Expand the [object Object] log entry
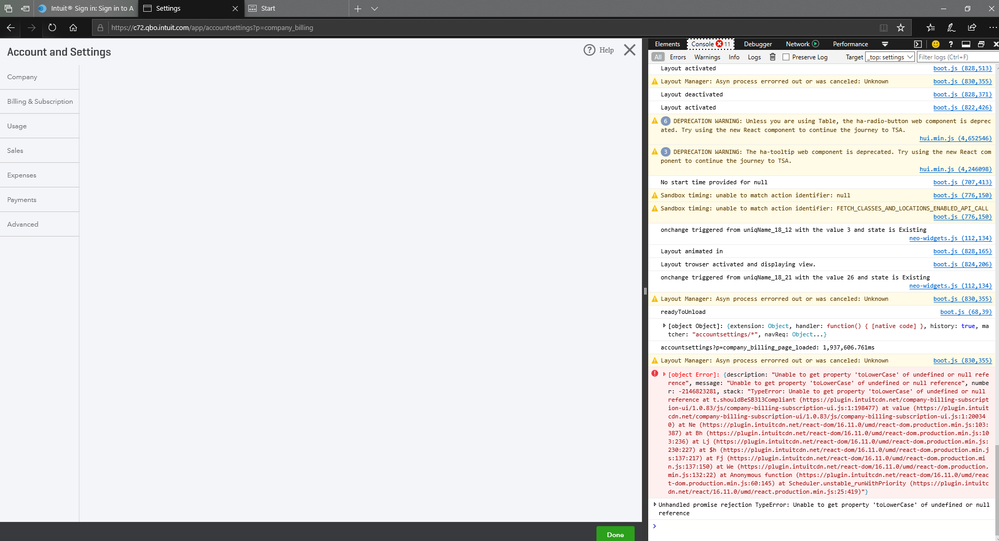The height and width of the screenshot is (541, 999). 664,326
